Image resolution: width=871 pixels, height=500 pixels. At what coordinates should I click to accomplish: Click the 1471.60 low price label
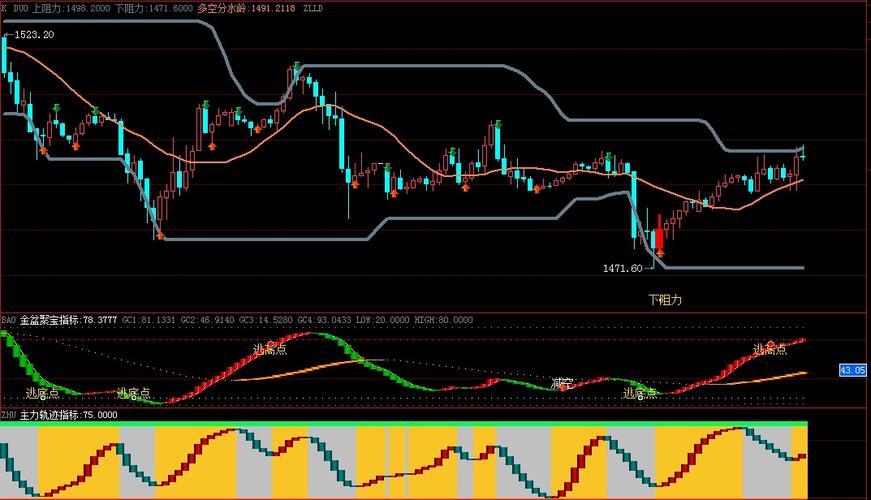[622, 269]
